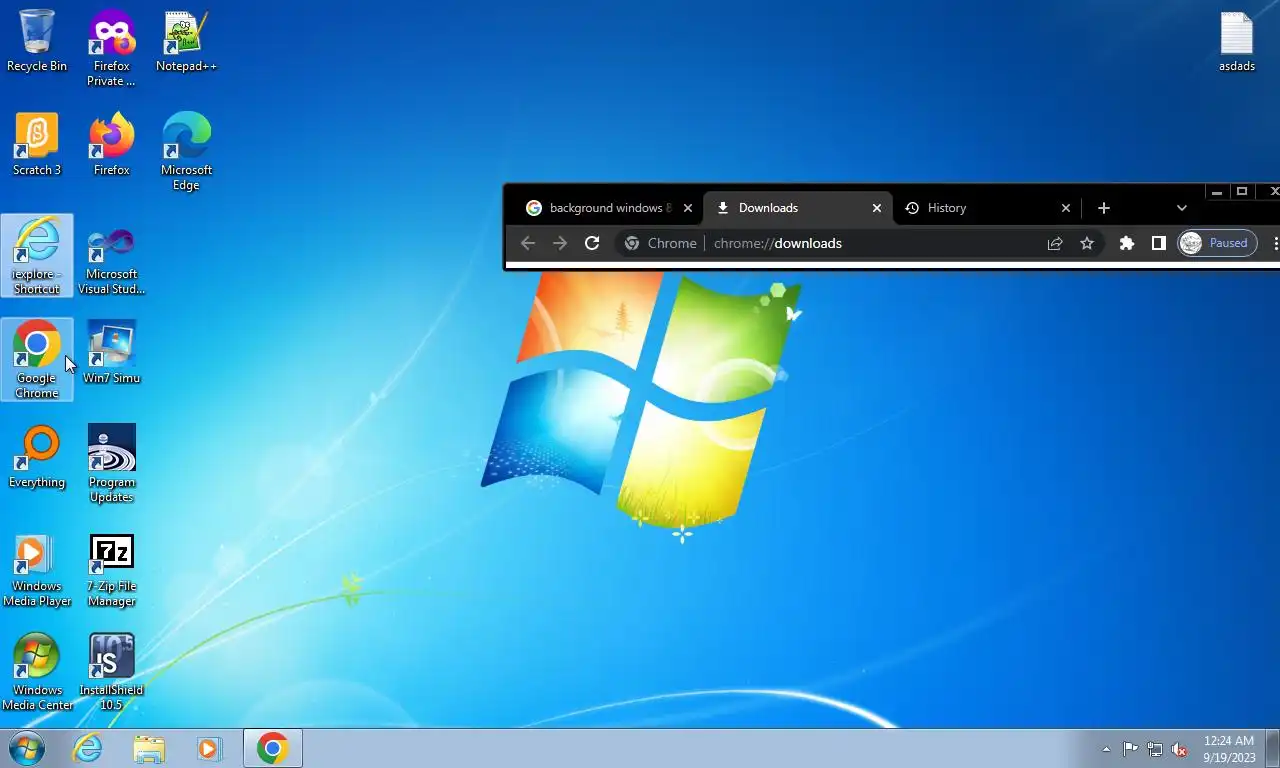The image size is (1280, 768).
Task: Select the InstallShield 10.5 desktop icon
Action: point(111,672)
